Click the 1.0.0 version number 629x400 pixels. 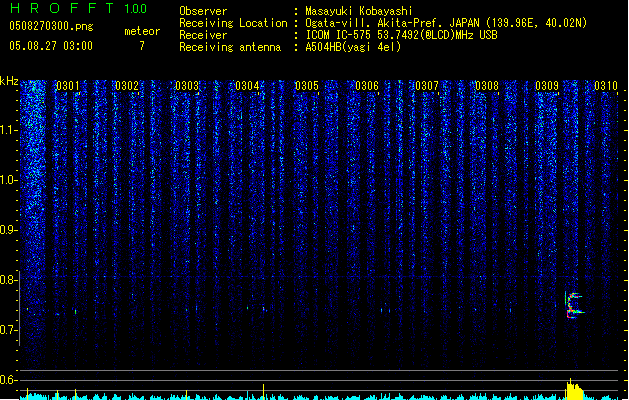coord(136,9)
